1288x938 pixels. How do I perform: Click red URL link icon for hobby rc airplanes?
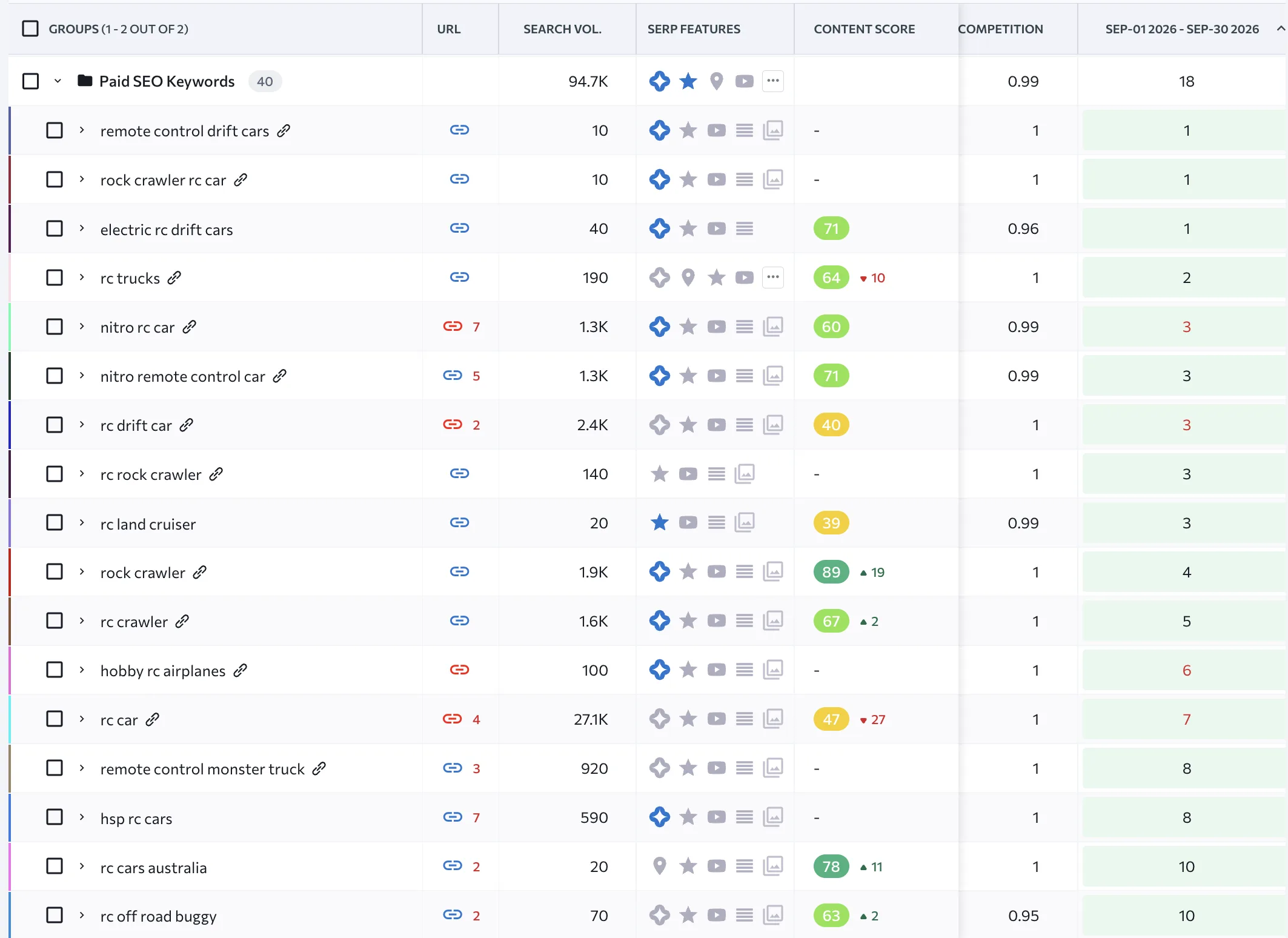[459, 670]
